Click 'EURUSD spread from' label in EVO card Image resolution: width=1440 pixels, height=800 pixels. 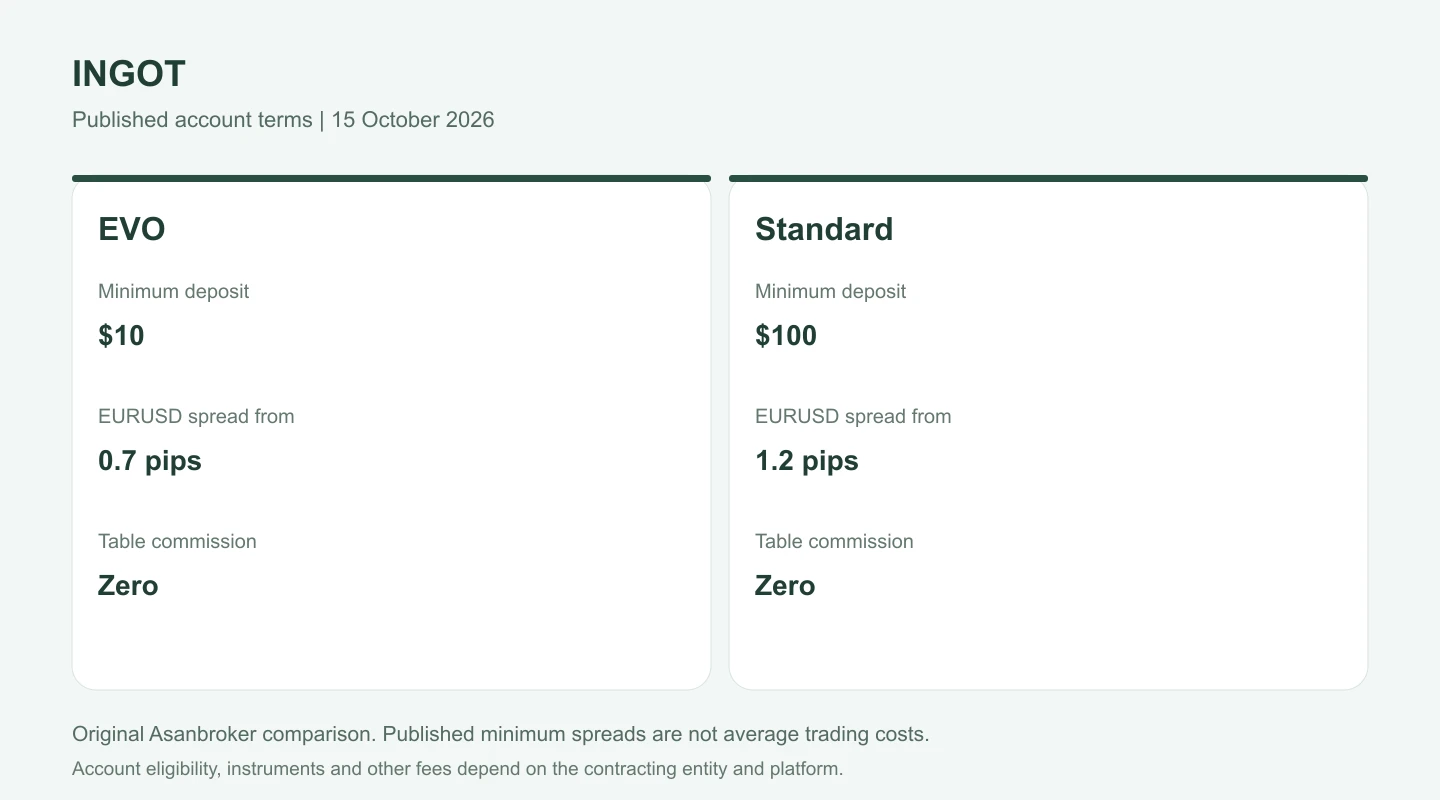pos(196,417)
